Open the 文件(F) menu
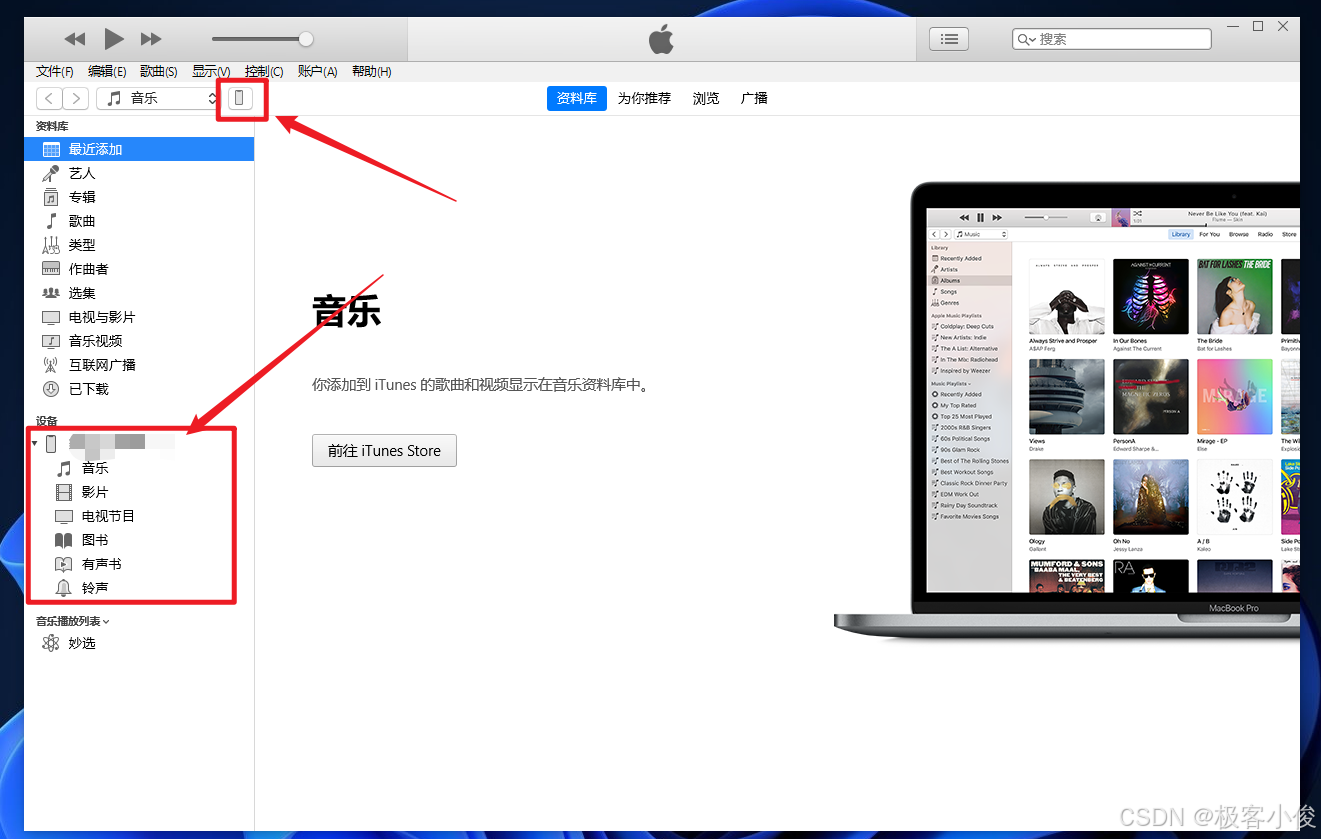Image resolution: width=1321 pixels, height=839 pixels. [55, 71]
